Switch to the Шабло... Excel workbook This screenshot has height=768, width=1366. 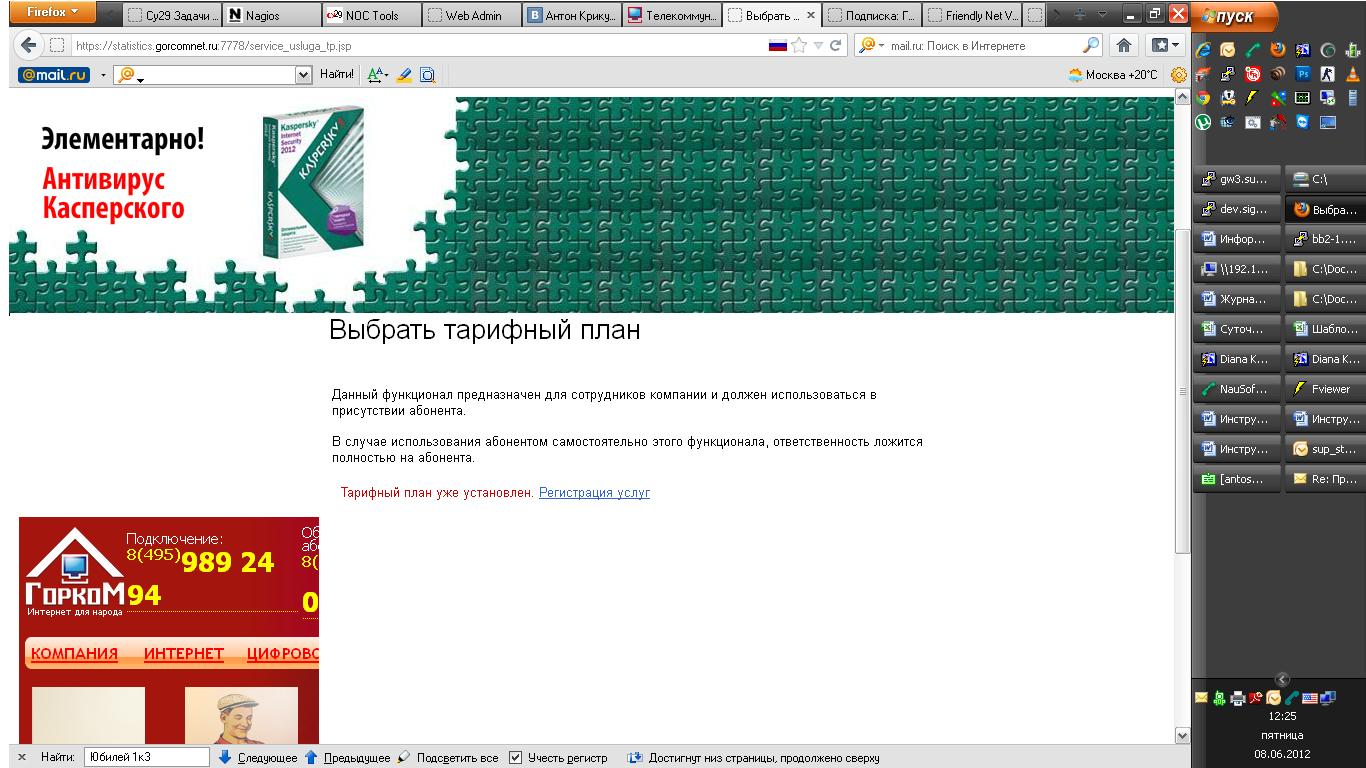(x=1325, y=330)
